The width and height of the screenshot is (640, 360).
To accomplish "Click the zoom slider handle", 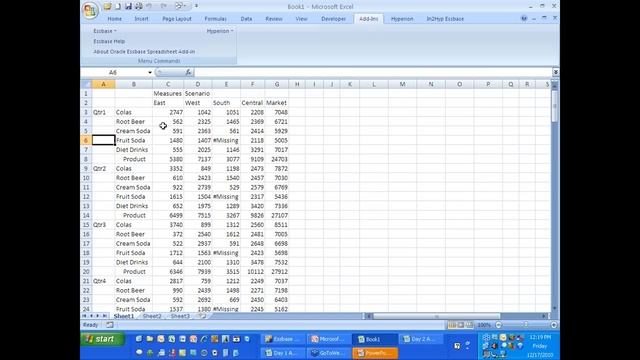I will tap(526, 325).
